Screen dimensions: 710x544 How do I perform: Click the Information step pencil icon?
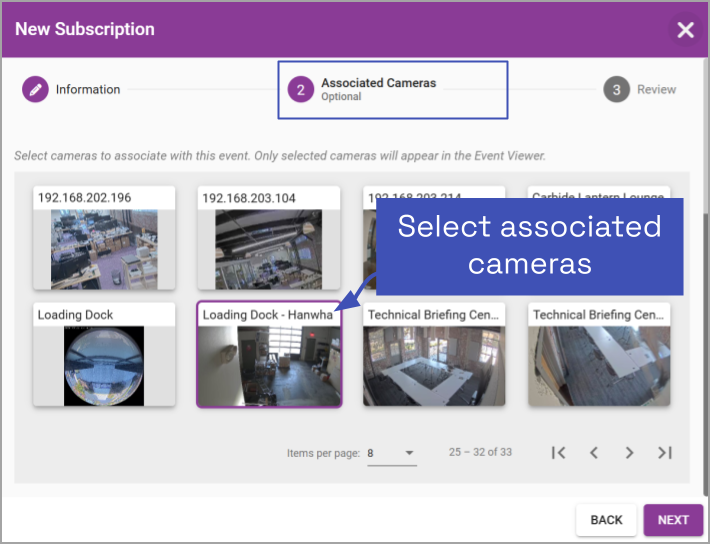point(35,89)
